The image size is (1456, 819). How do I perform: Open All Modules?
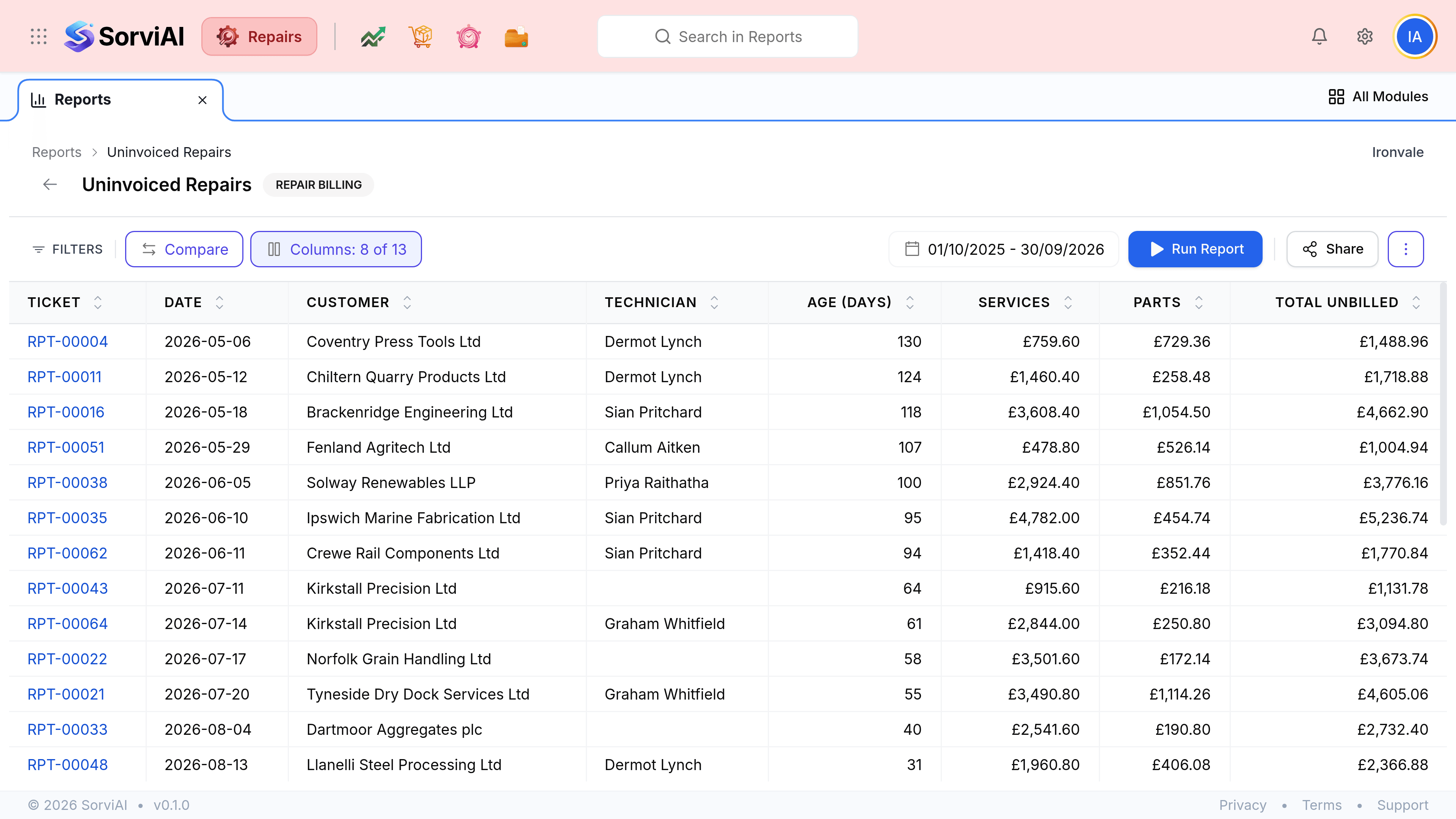[x=1378, y=97]
